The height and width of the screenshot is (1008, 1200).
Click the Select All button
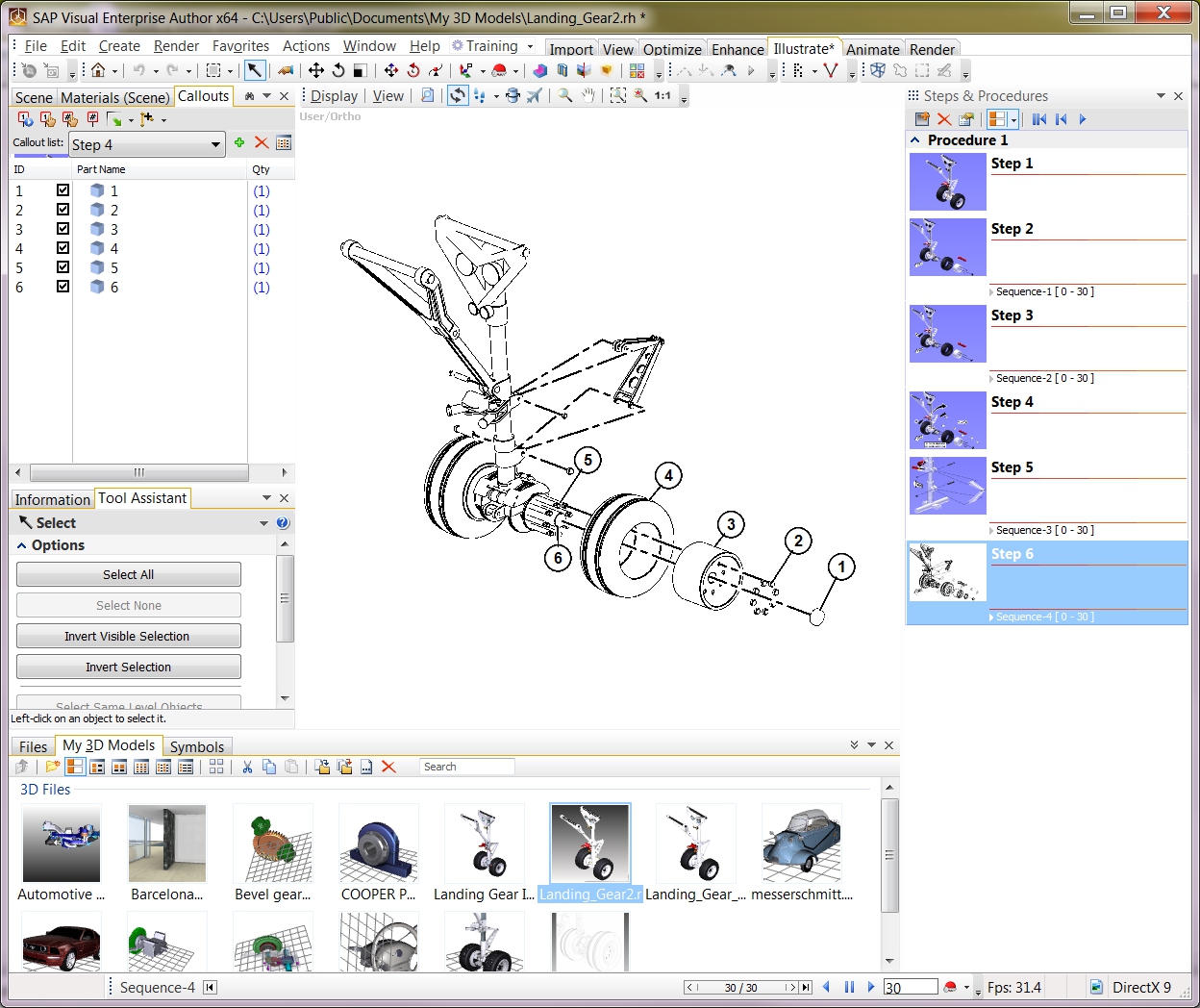pyautogui.click(x=129, y=574)
